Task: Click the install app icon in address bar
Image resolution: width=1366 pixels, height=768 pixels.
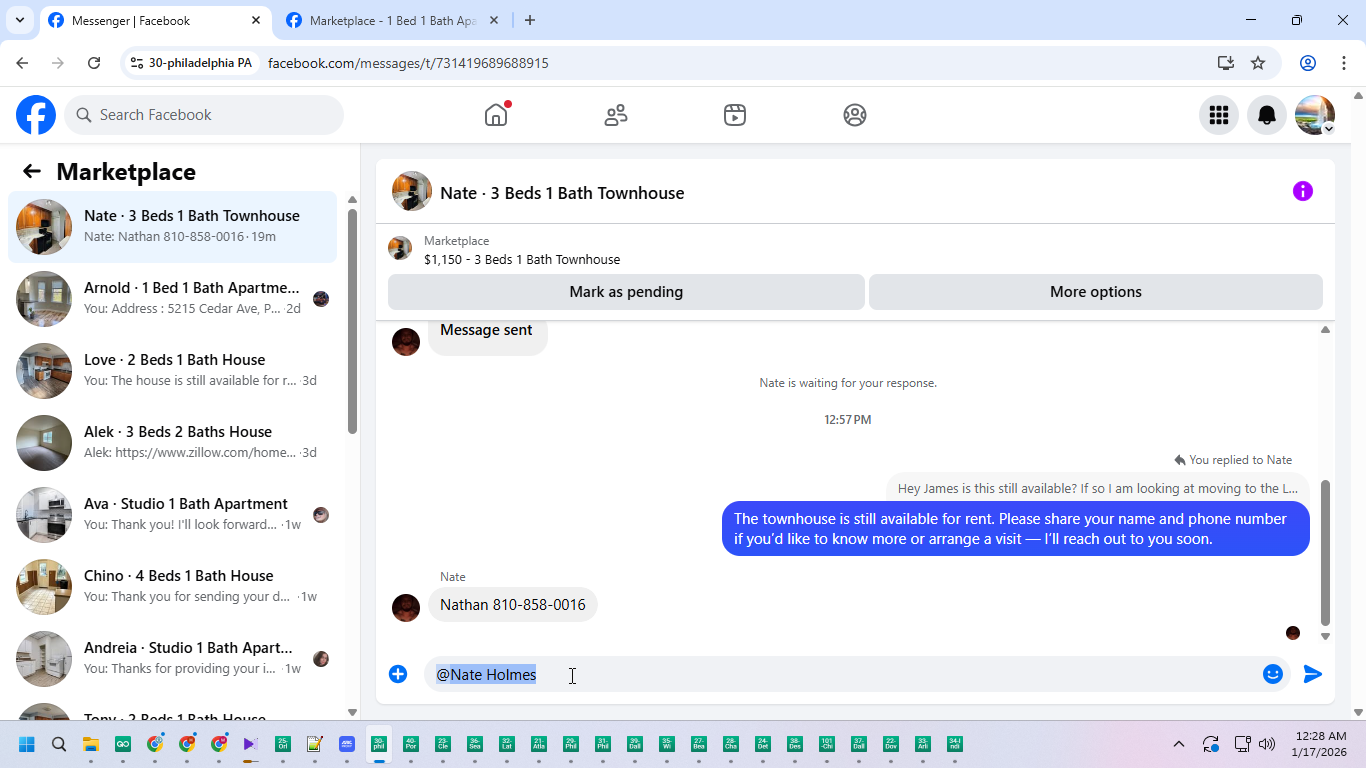Action: 1226,63
